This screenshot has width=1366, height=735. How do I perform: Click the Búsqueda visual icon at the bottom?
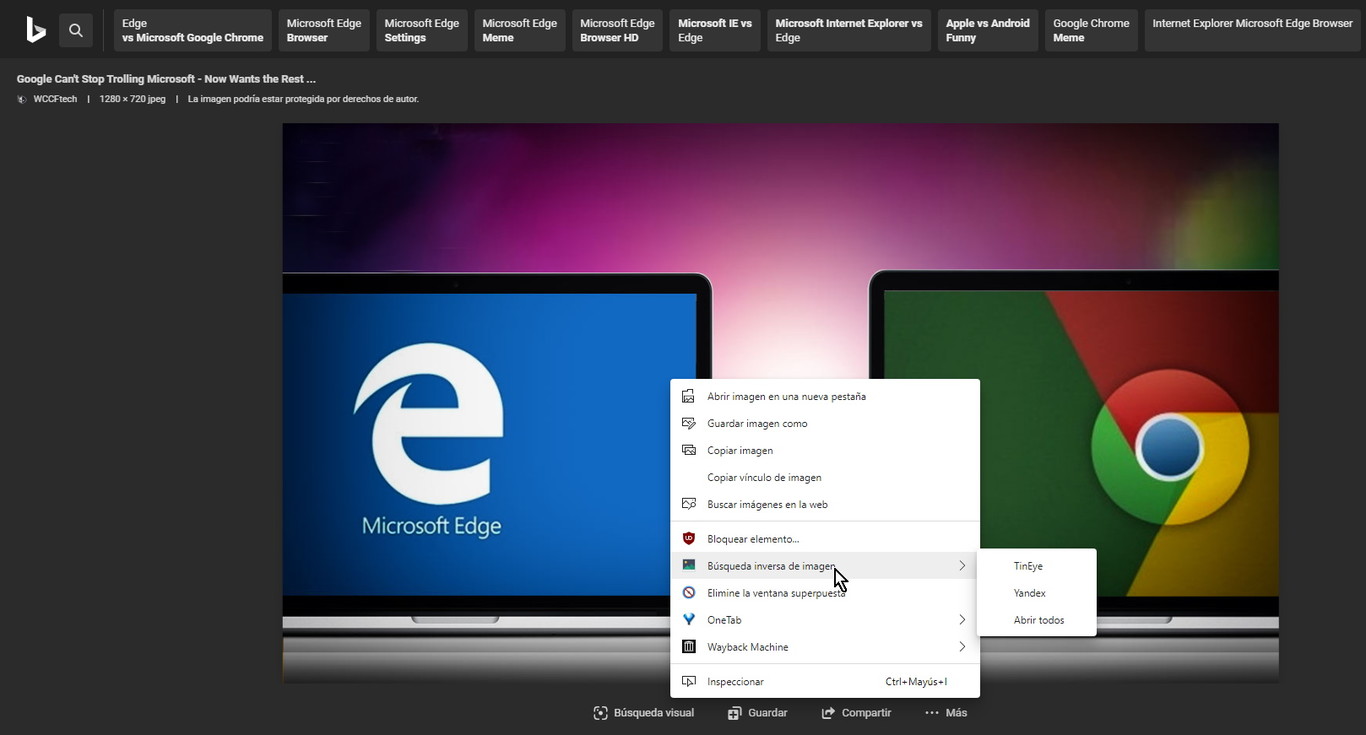click(599, 712)
